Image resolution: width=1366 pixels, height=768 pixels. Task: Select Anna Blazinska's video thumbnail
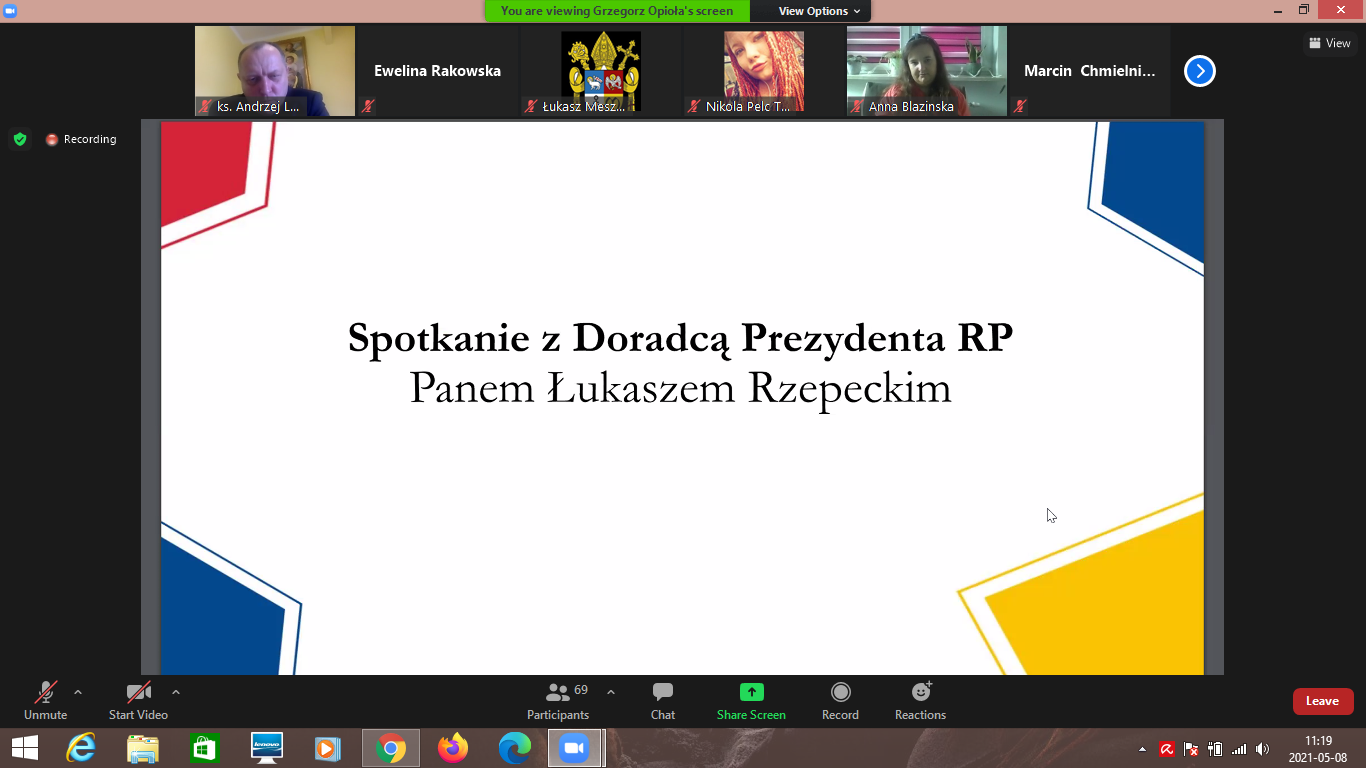pyautogui.click(x=927, y=71)
